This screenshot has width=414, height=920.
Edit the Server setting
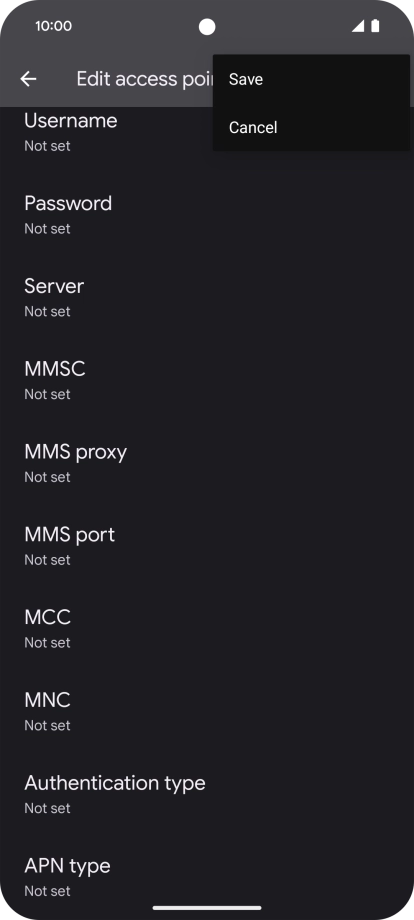[x=207, y=297]
